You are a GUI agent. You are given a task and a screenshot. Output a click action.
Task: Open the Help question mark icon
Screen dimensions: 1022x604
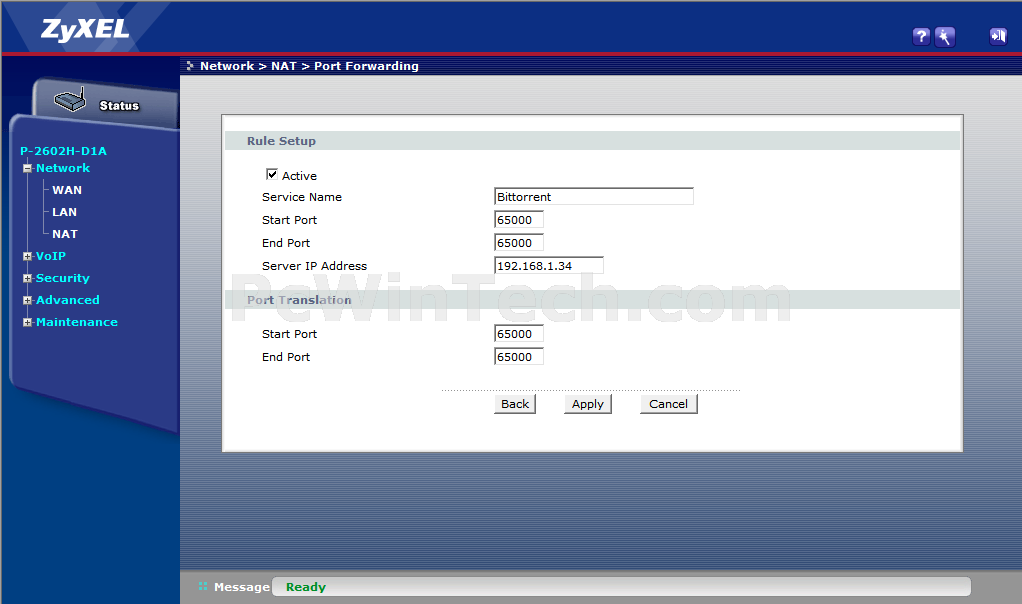(921, 37)
